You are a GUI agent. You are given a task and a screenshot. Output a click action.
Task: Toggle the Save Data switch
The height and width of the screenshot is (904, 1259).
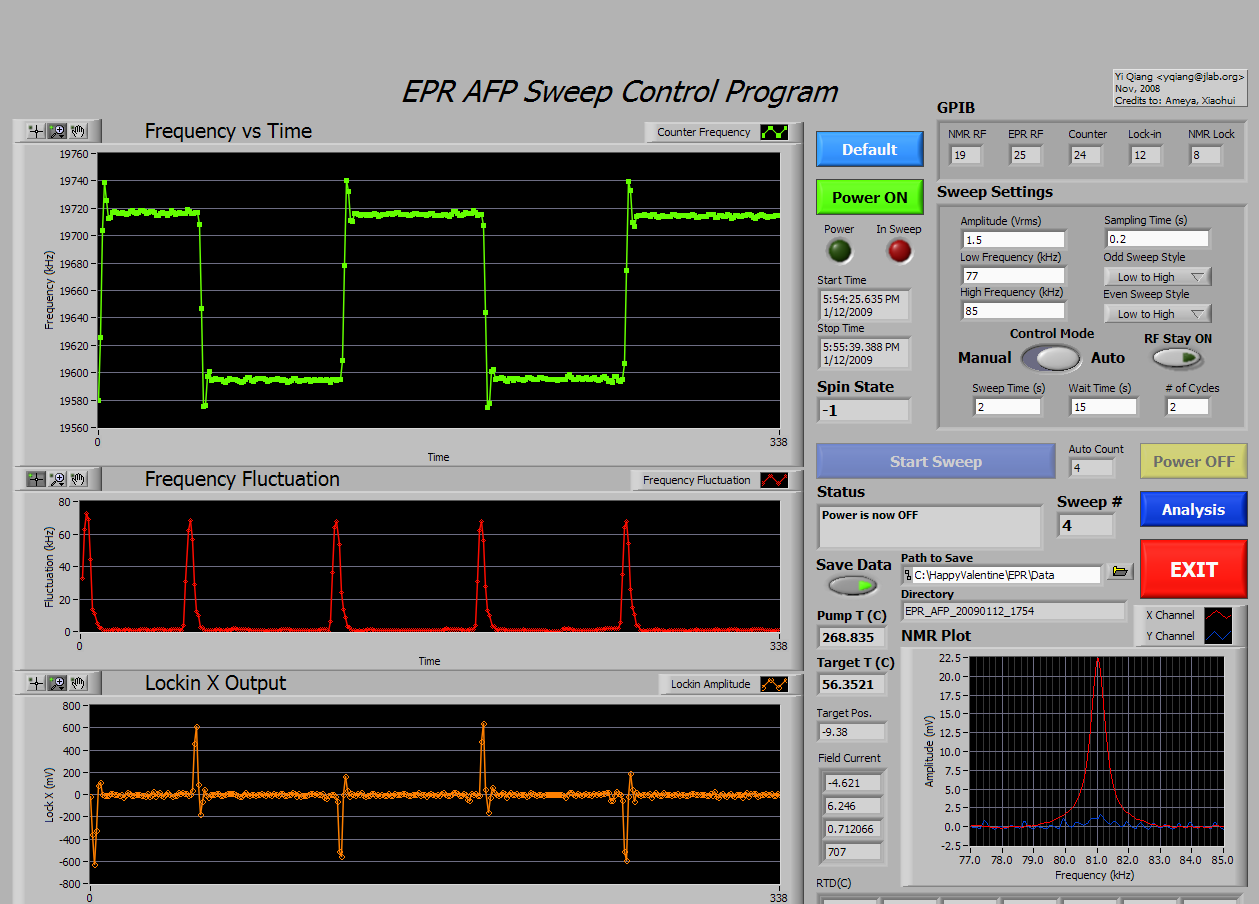pyautogui.click(x=853, y=586)
